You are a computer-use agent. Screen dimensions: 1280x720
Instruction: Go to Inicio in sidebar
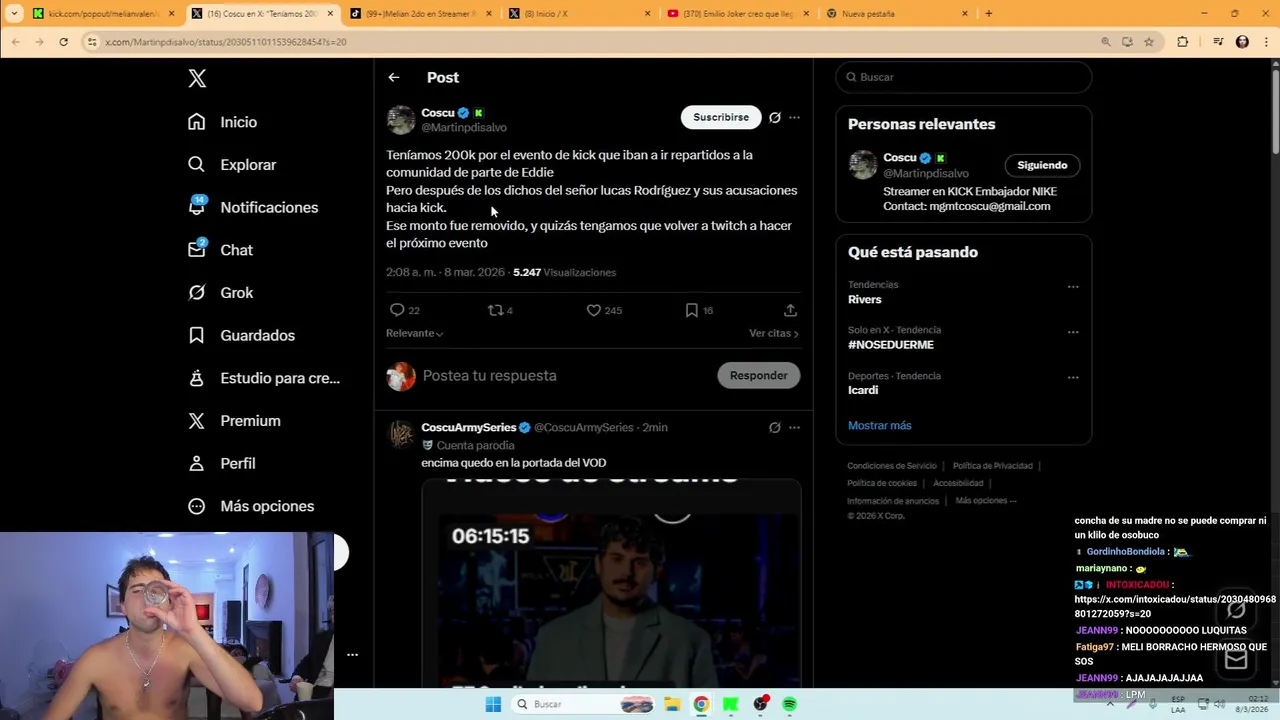[x=223, y=122]
